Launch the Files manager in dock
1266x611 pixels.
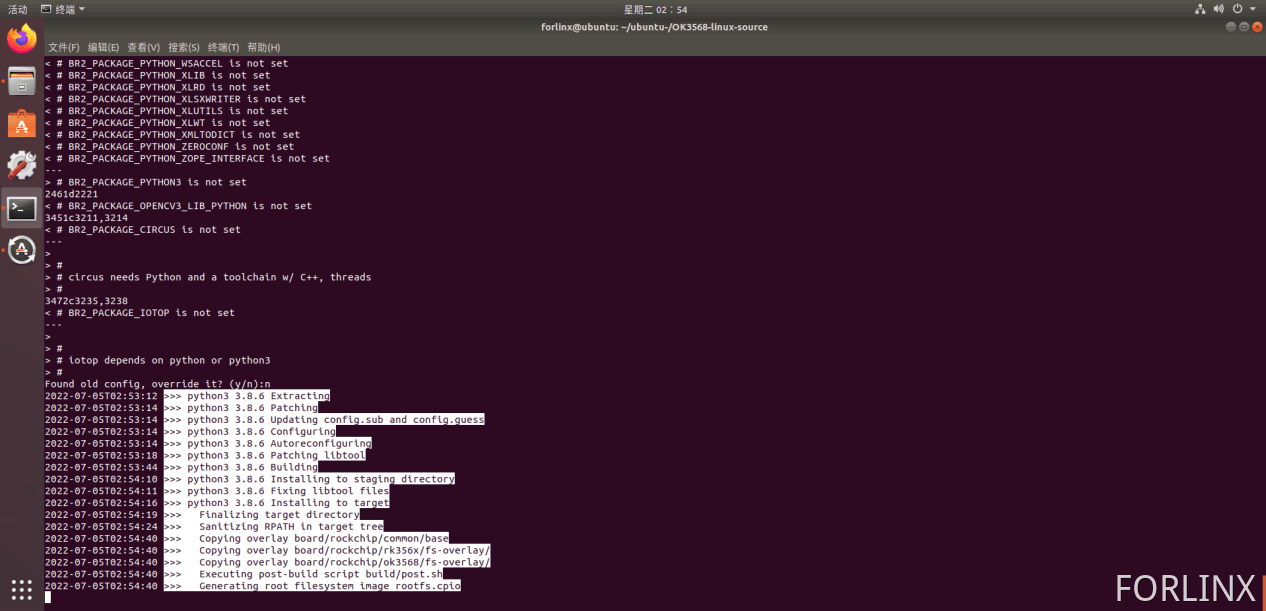click(x=21, y=82)
